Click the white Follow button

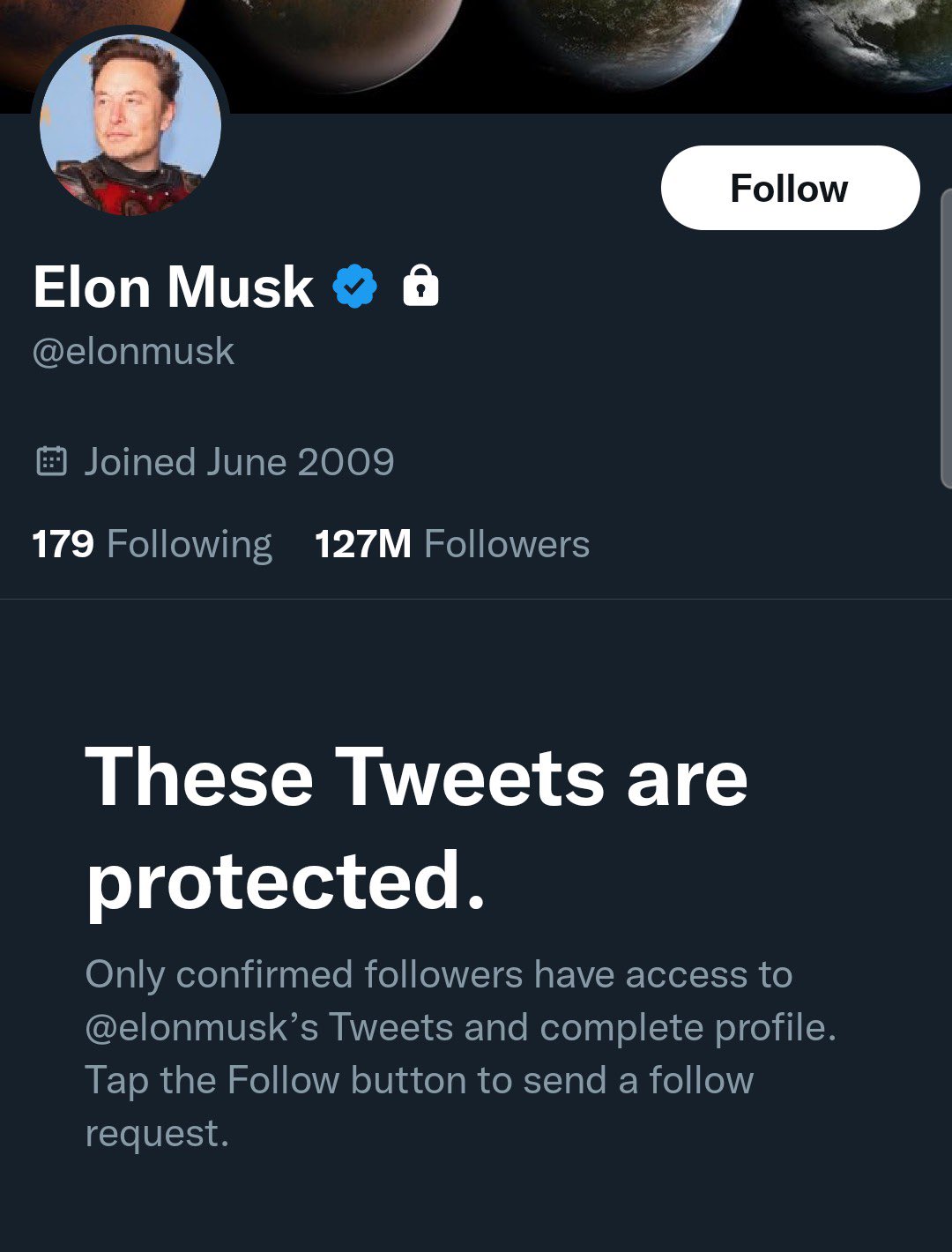point(790,188)
